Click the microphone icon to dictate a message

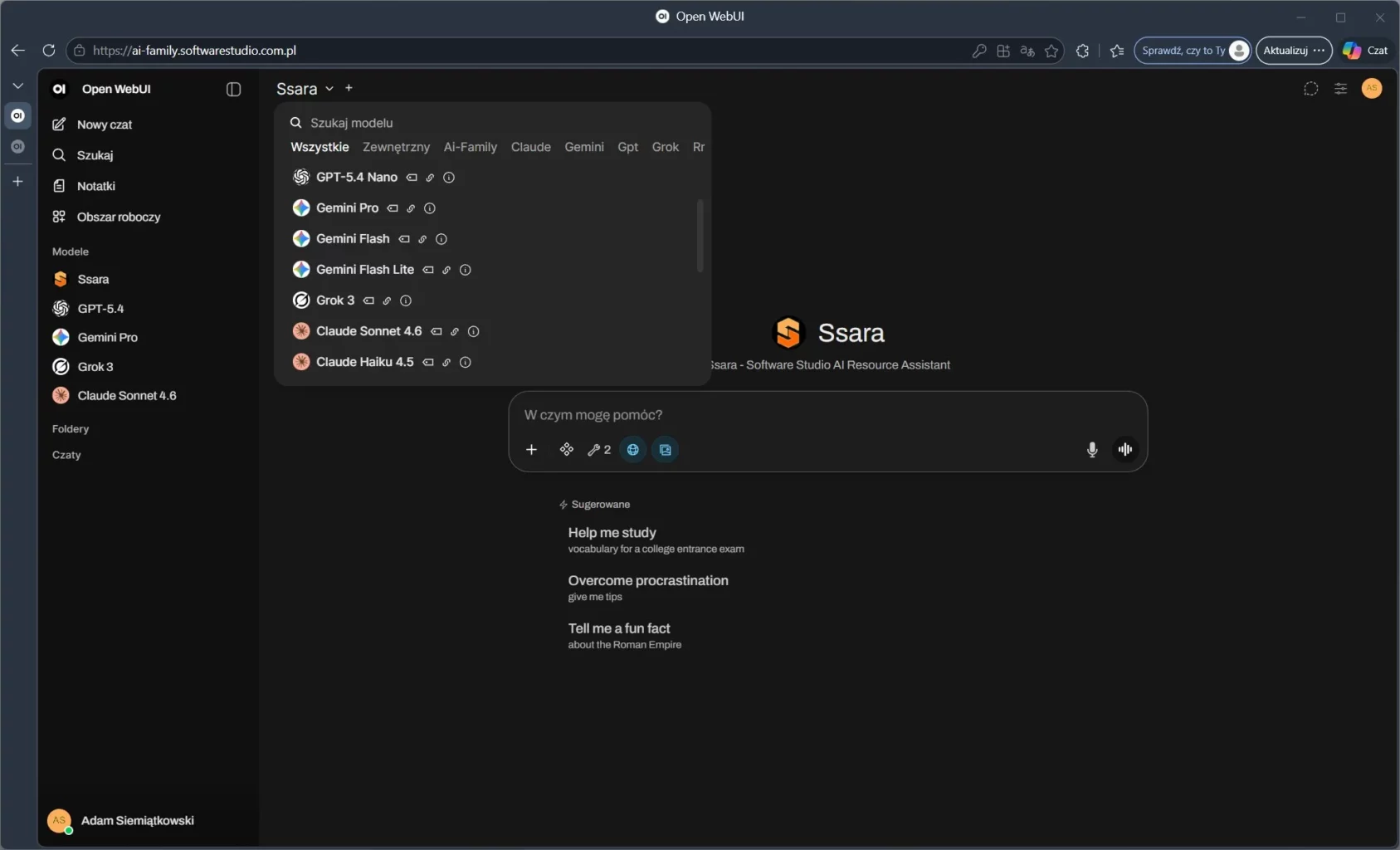tap(1092, 449)
